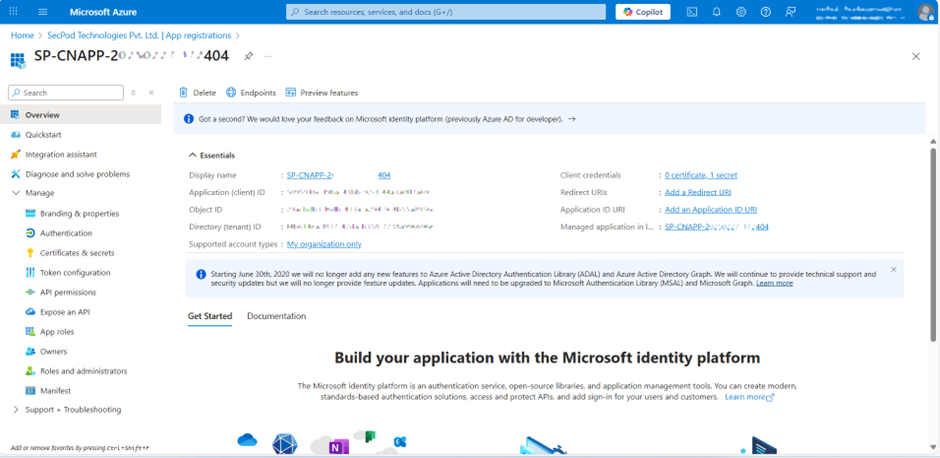Open the Cloud Shell icon in header
This screenshot has width=940, height=458.
coord(692,12)
